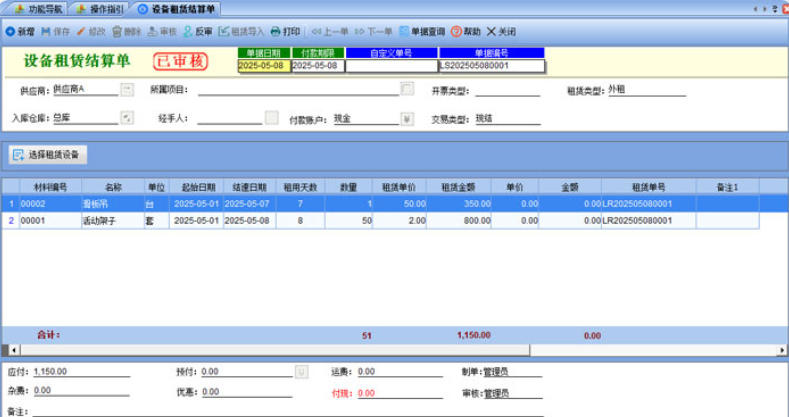Click the 反审 (Un-audit) toolbar icon
The width and height of the screenshot is (789, 417).
[x=197, y=32]
